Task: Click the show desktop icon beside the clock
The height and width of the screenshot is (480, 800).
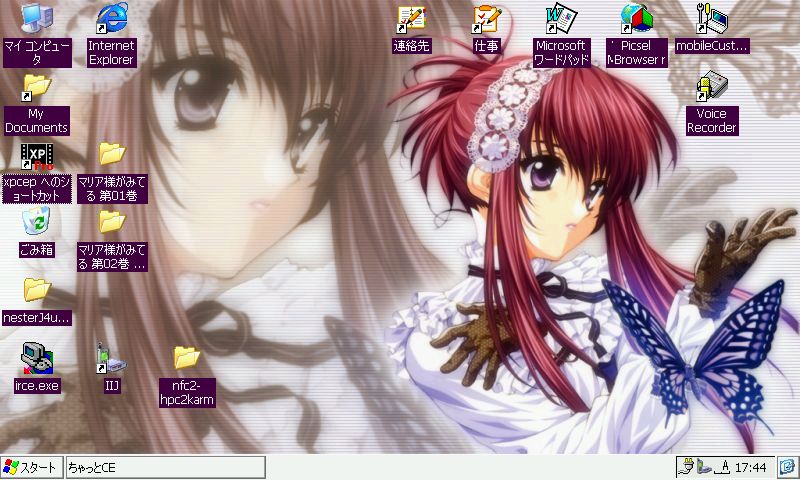Action: [788, 467]
